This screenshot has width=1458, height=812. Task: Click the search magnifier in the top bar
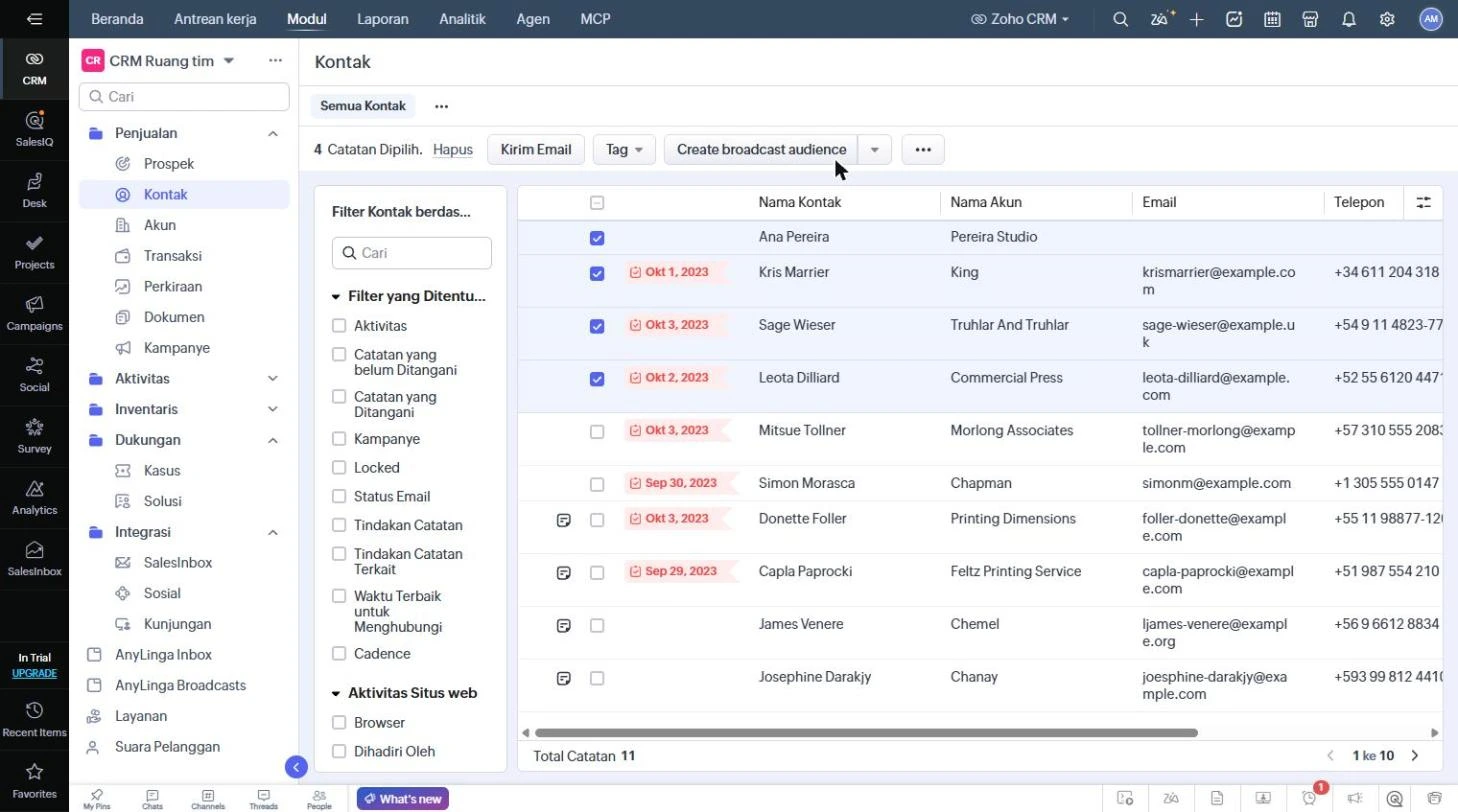[1121, 19]
